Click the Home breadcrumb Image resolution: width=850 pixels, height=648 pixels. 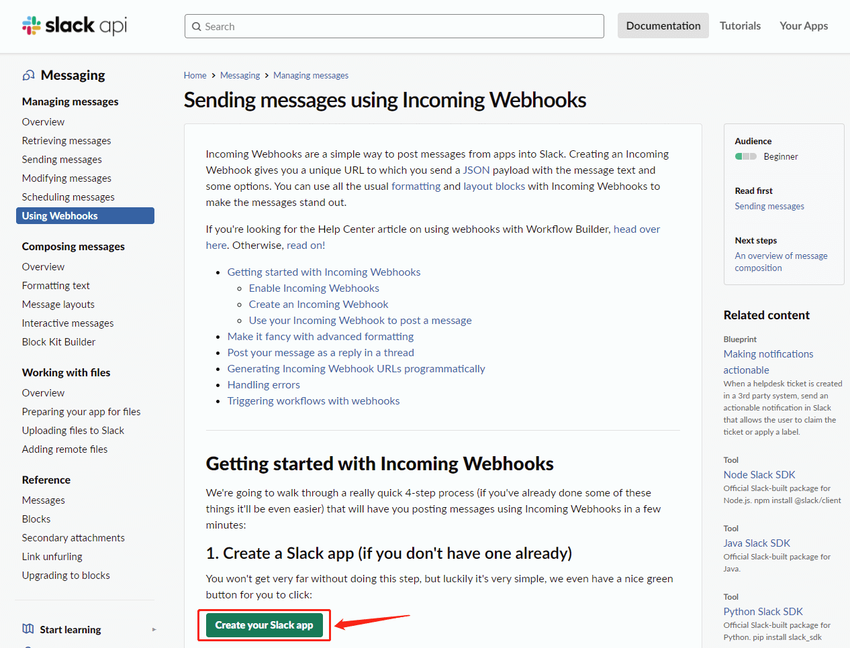coord(195,75)
